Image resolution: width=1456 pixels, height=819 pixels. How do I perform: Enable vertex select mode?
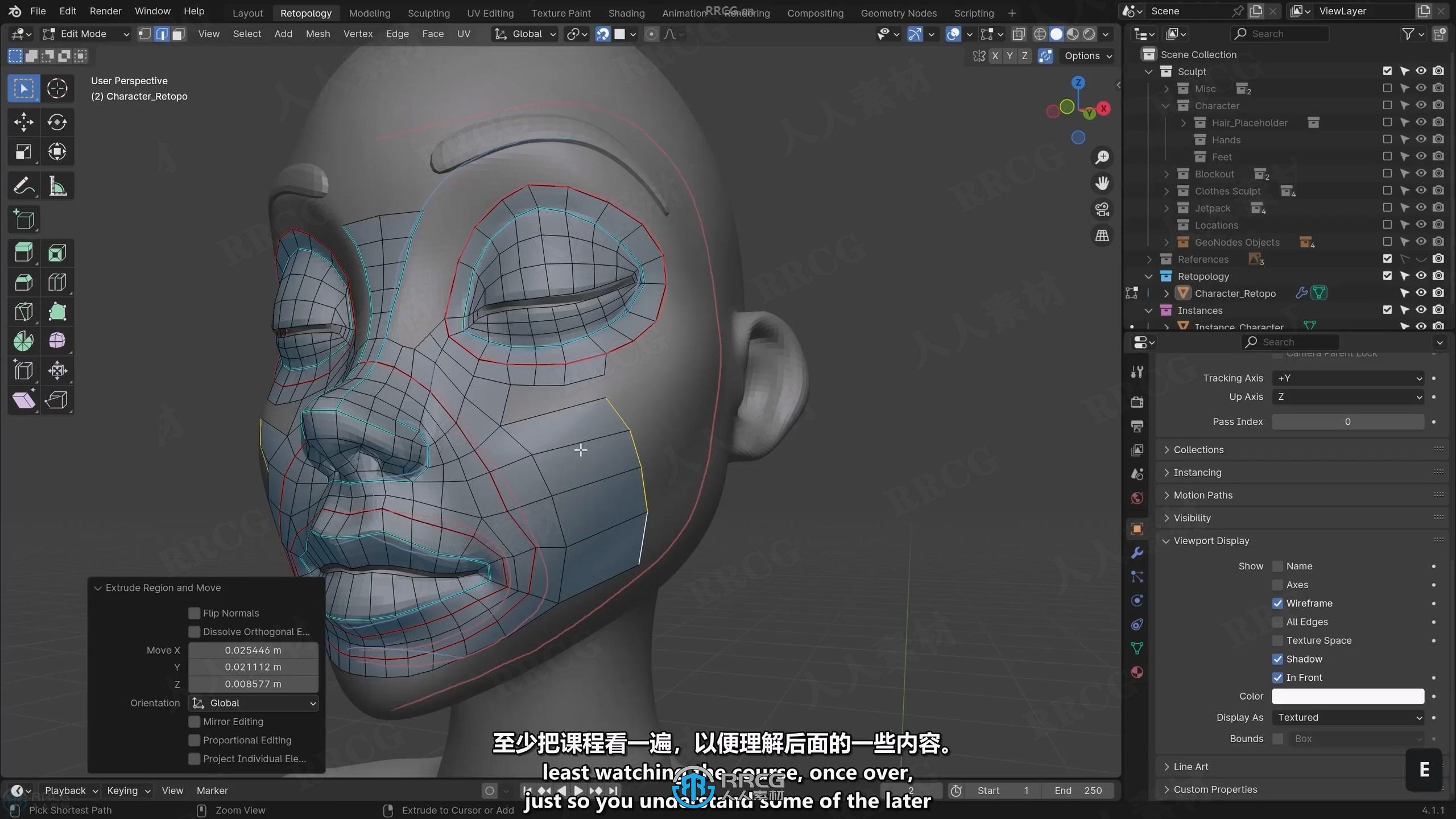(x=145, y=34)
